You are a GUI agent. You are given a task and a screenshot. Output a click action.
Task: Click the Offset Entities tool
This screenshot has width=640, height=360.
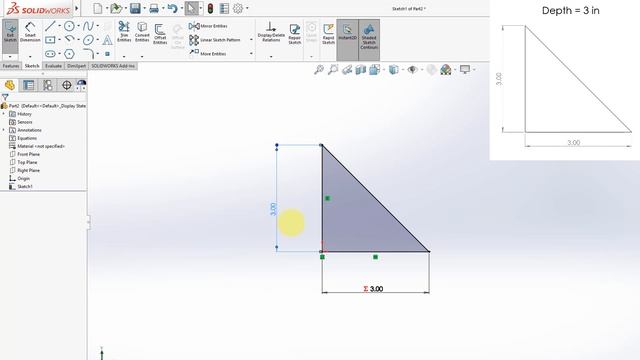point(160,34)
